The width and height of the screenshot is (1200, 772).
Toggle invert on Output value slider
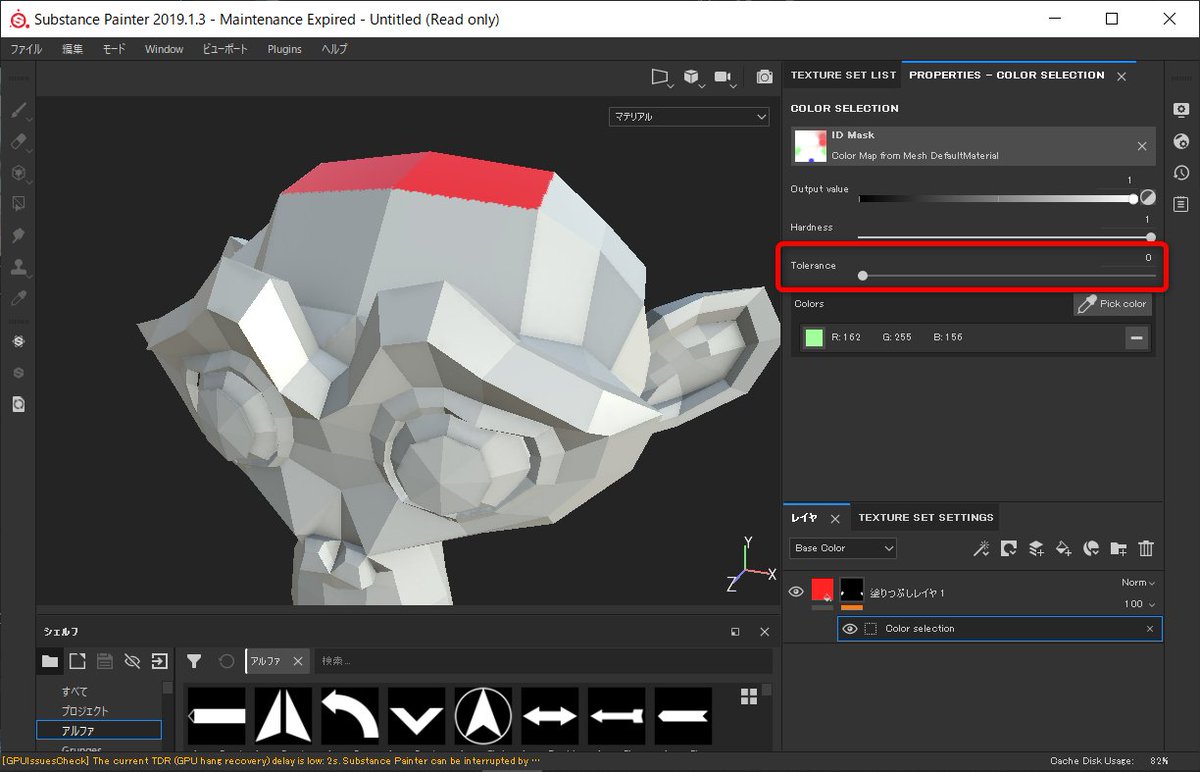click(x=1148, y=198)
